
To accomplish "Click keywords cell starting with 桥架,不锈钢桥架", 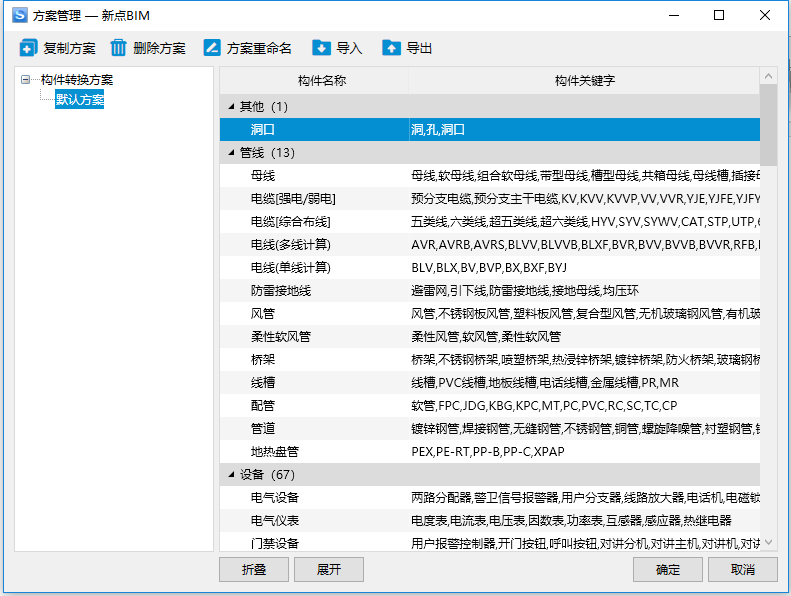I will pyautogui.click(x=585, y=360).
